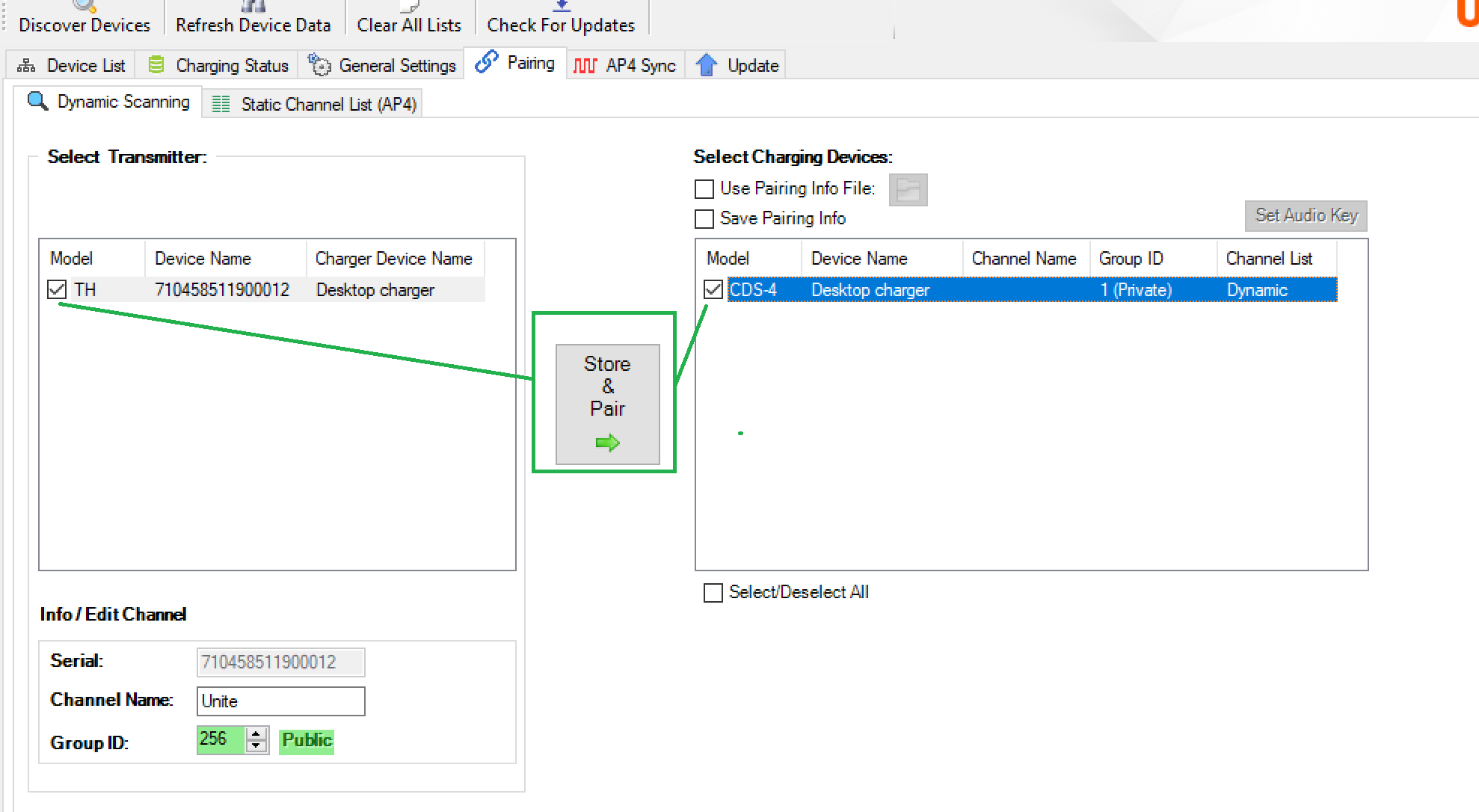Click the Dynamic Scanning magnifier icon
The image size is (1479, 812).
point(37,101)
